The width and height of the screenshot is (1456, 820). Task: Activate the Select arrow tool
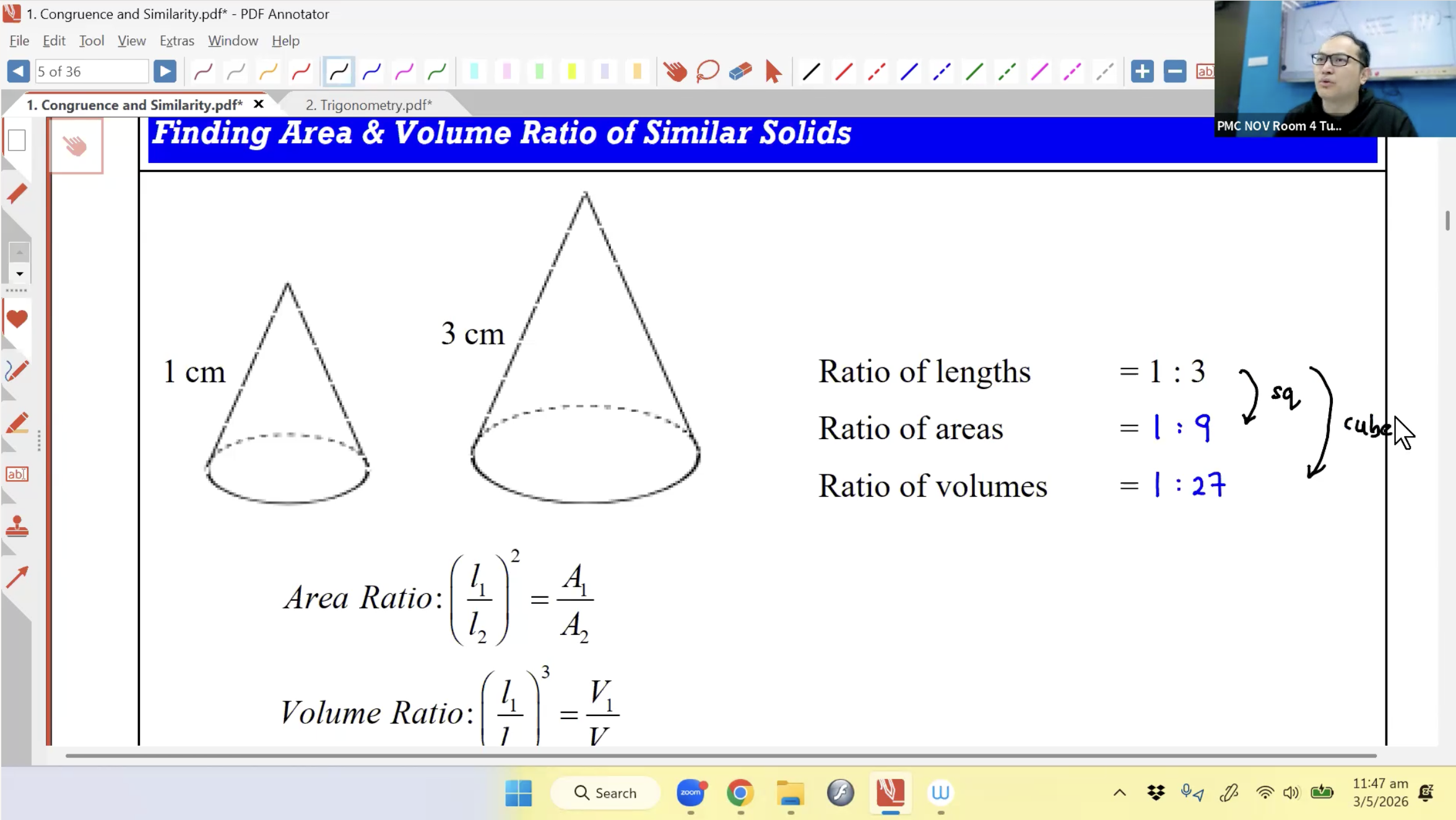[773, 72]
